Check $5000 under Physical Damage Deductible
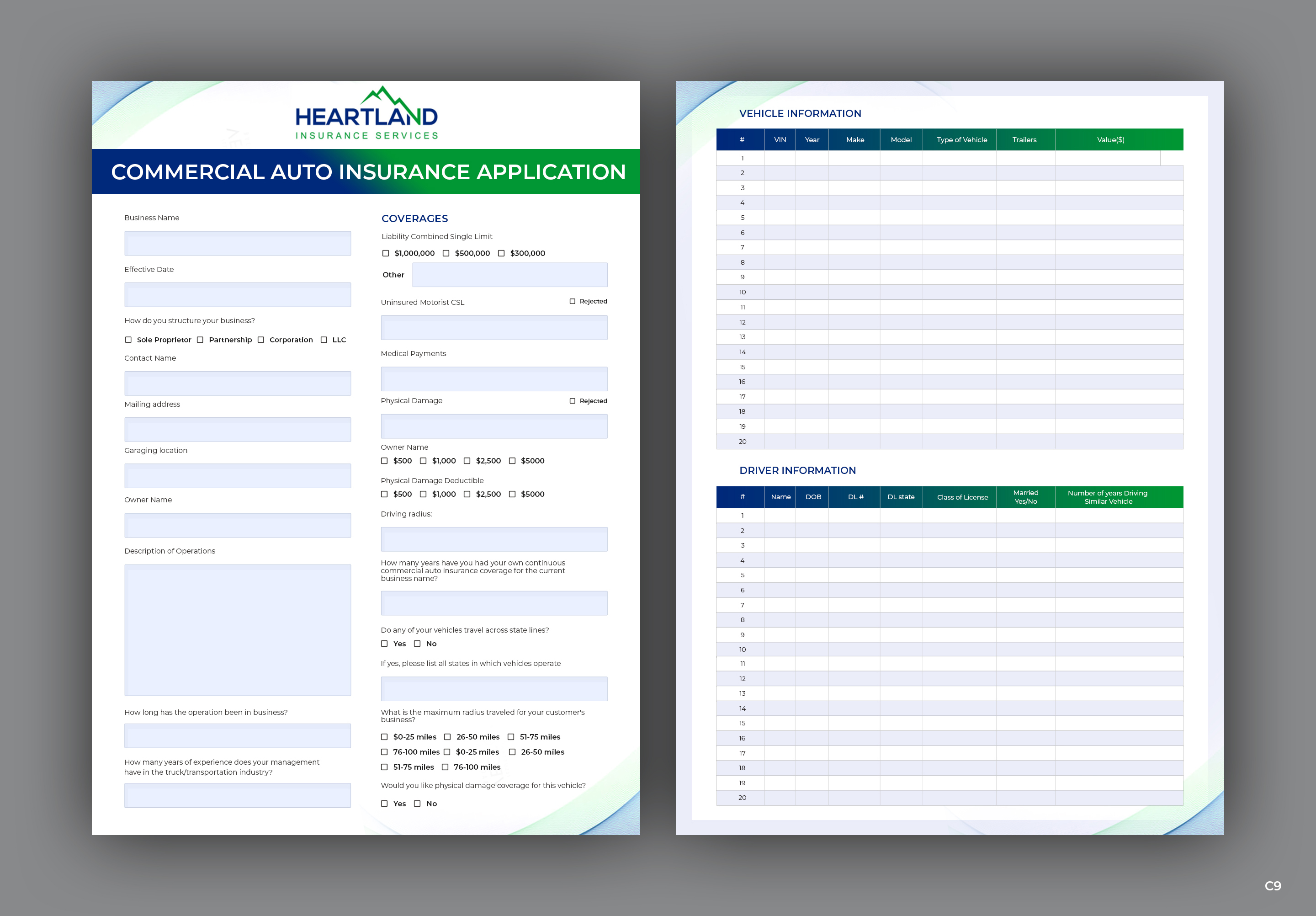The image size is (1316, 916). pos(512,494)
